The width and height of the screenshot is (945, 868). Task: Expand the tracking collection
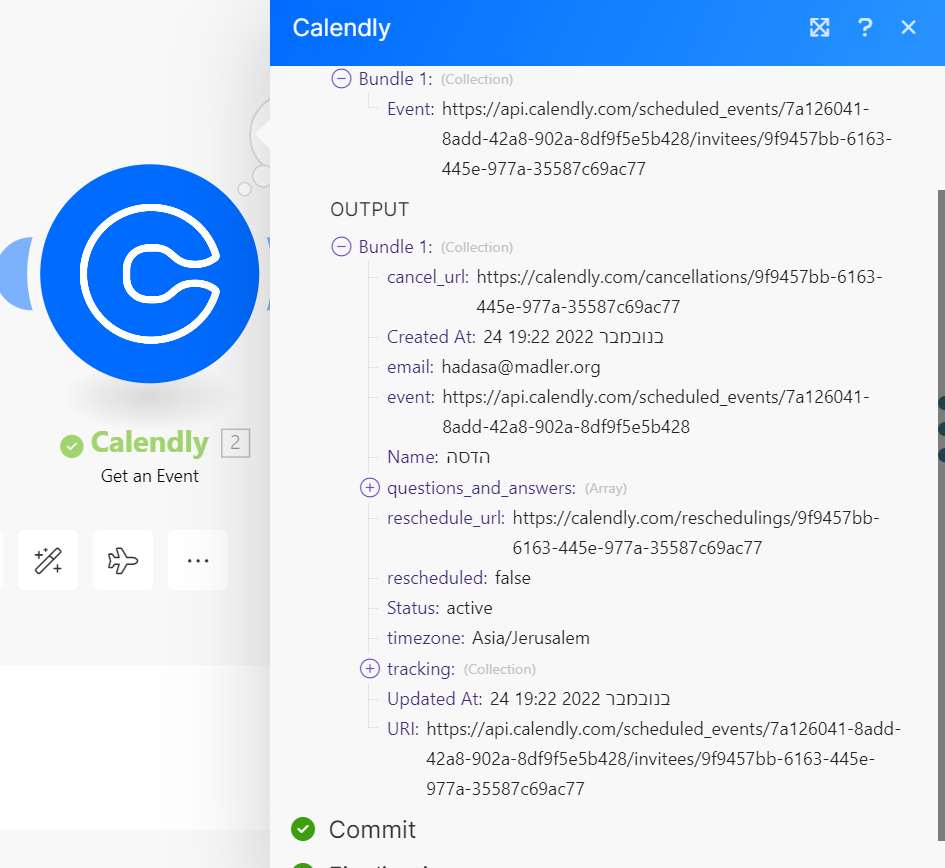coord(369,668)
